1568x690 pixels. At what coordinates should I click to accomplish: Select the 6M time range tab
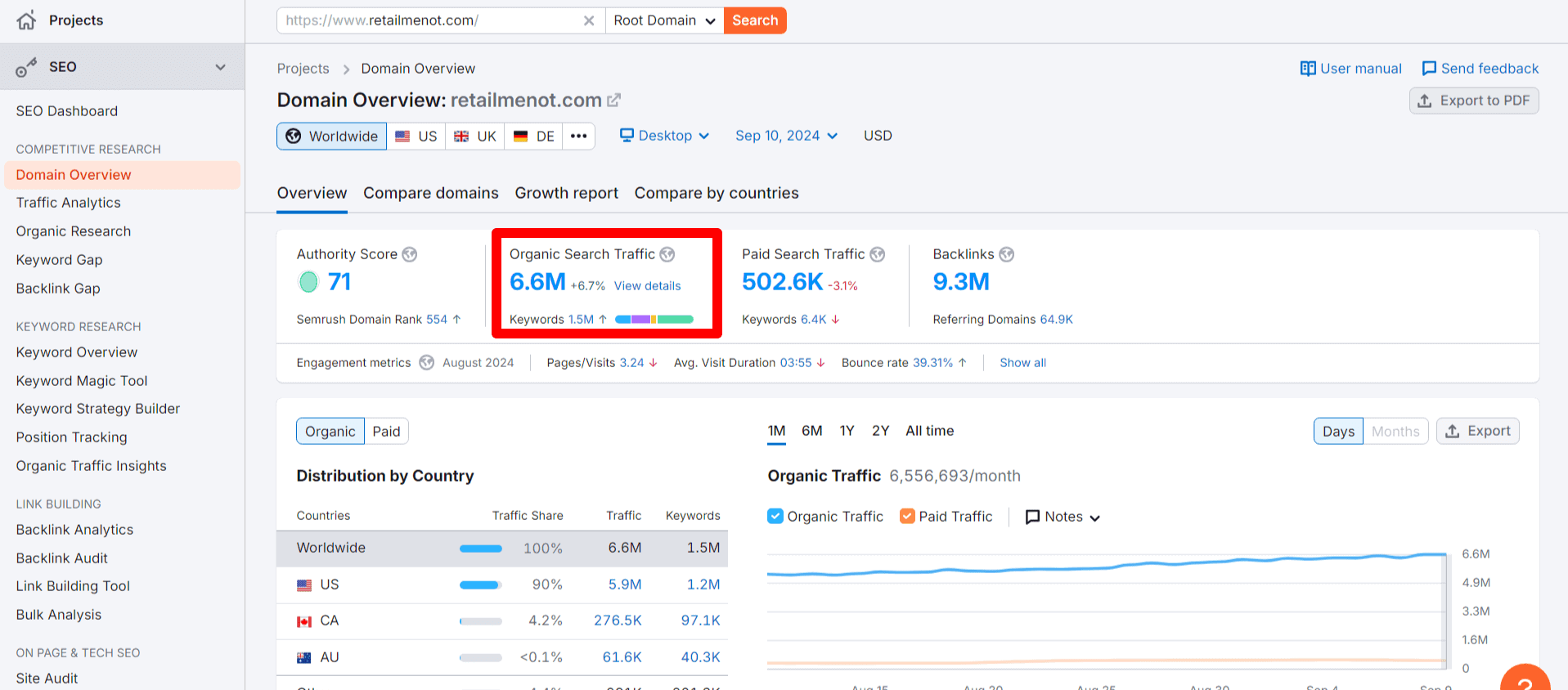pos(811,431)
